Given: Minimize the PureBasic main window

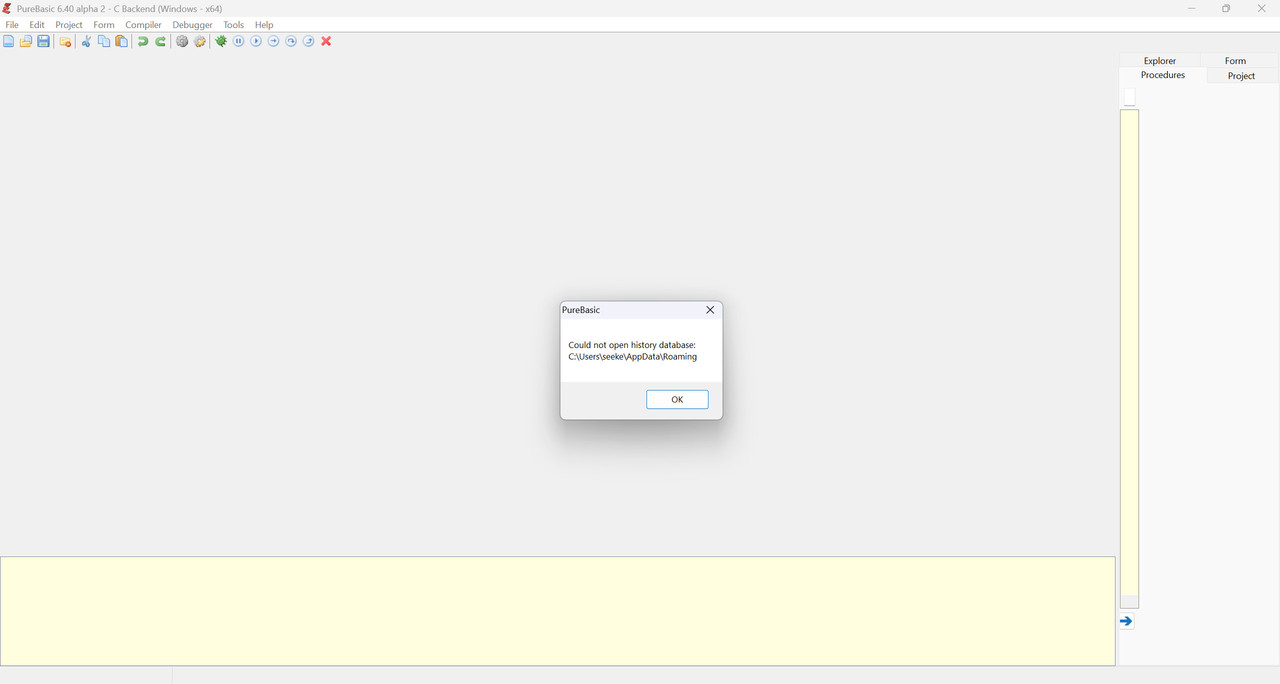Looking at the screenshot, I should (x=1191, y=8).
